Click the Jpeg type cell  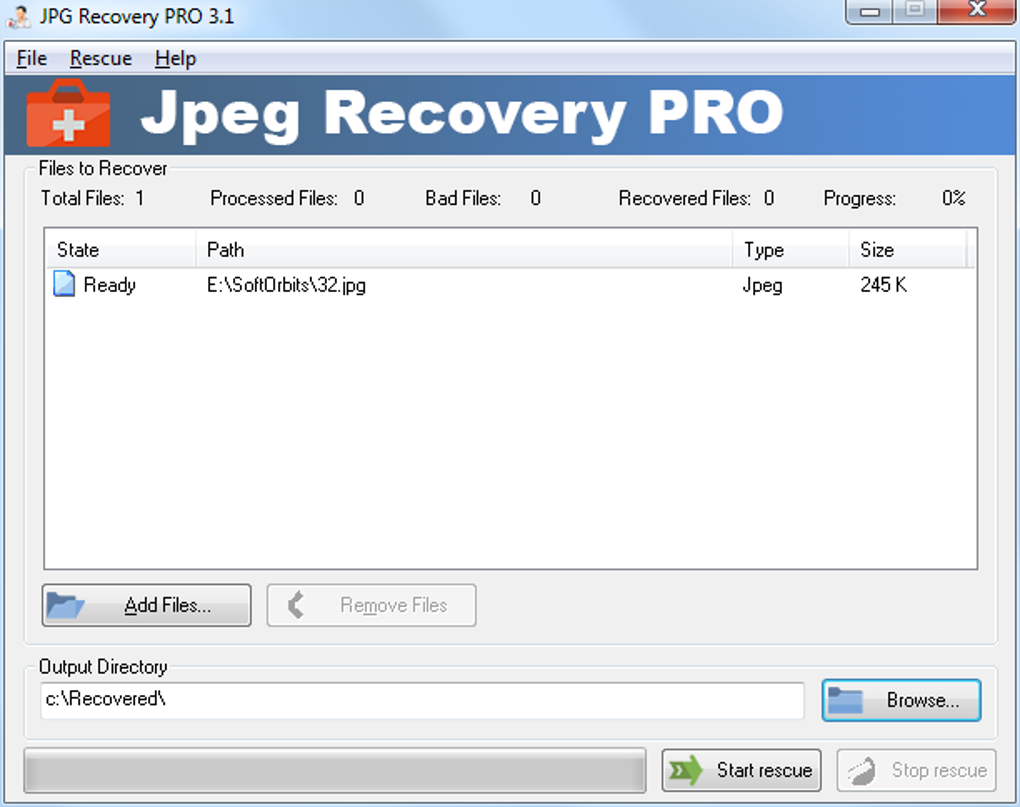pyautogui.click(x=762, y=285)
